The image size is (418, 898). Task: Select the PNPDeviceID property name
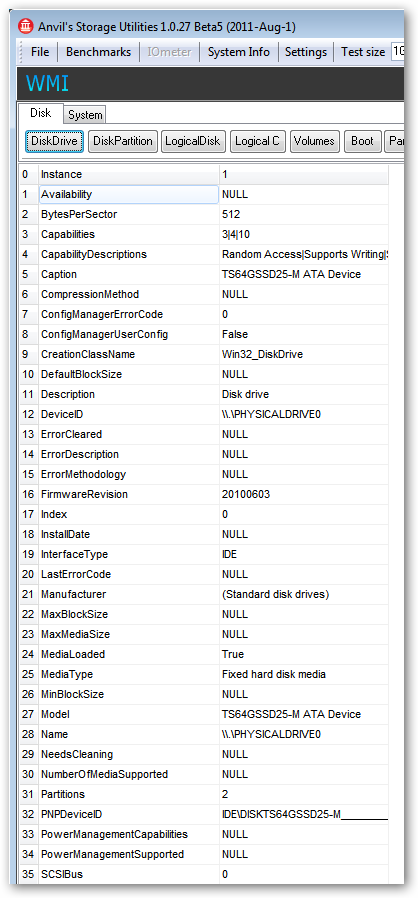(x=71, y=814)
